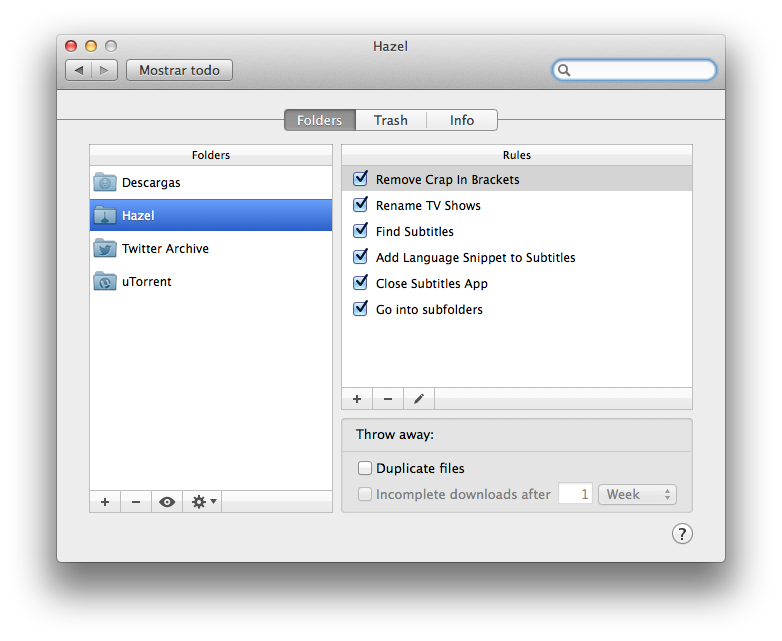Disable the Remove Crap In Brackets rule
This screenshot has height=641, width=782.
coord(360,179)
